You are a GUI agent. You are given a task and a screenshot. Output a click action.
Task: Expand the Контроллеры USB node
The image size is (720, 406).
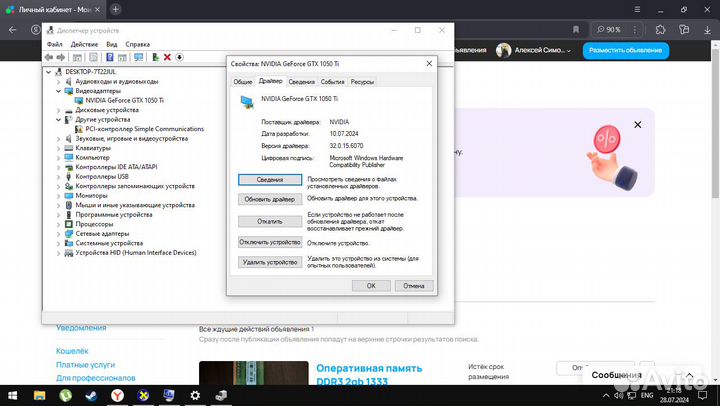click(x=58, y=176)
